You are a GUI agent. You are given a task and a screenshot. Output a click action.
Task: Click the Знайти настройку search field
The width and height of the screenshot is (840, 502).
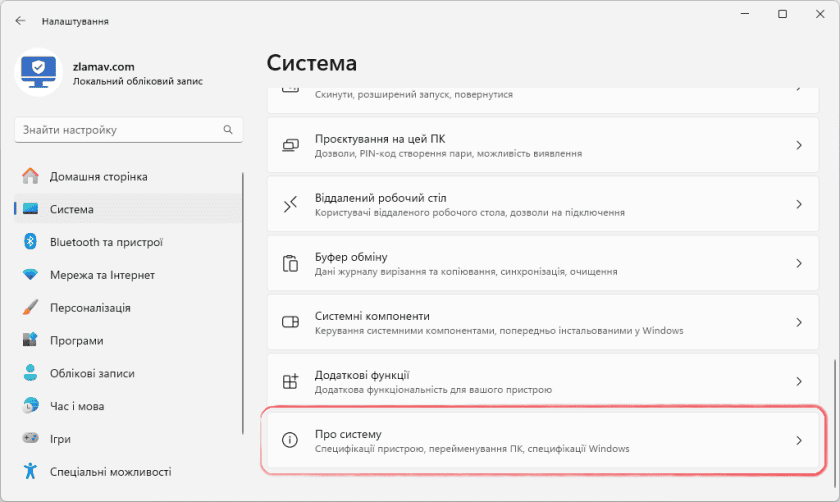pos(129,130)
